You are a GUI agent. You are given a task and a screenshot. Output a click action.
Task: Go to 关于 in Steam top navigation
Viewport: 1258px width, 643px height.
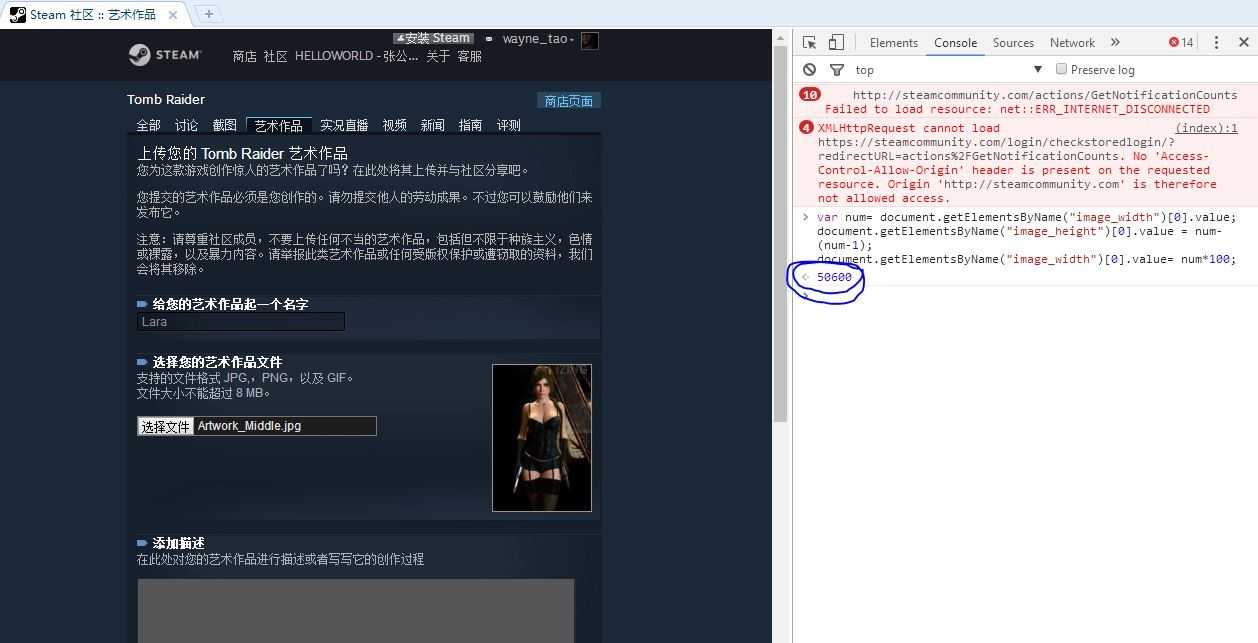point(438,56)
